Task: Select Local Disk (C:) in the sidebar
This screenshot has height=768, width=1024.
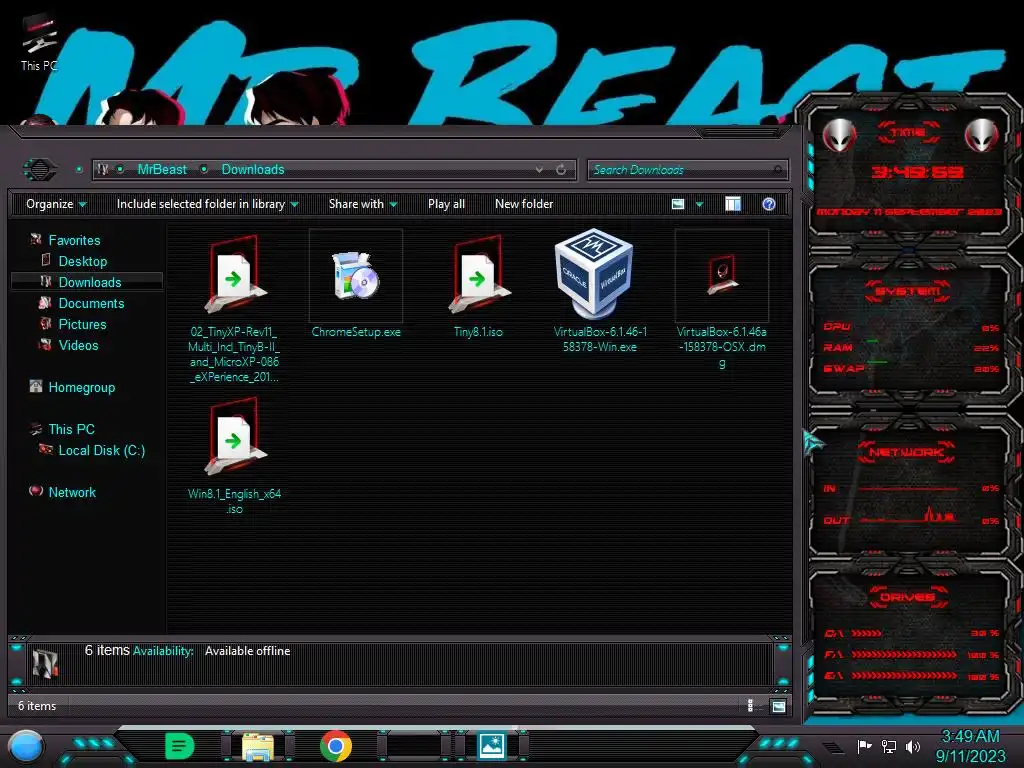Action: pos(101,450)
